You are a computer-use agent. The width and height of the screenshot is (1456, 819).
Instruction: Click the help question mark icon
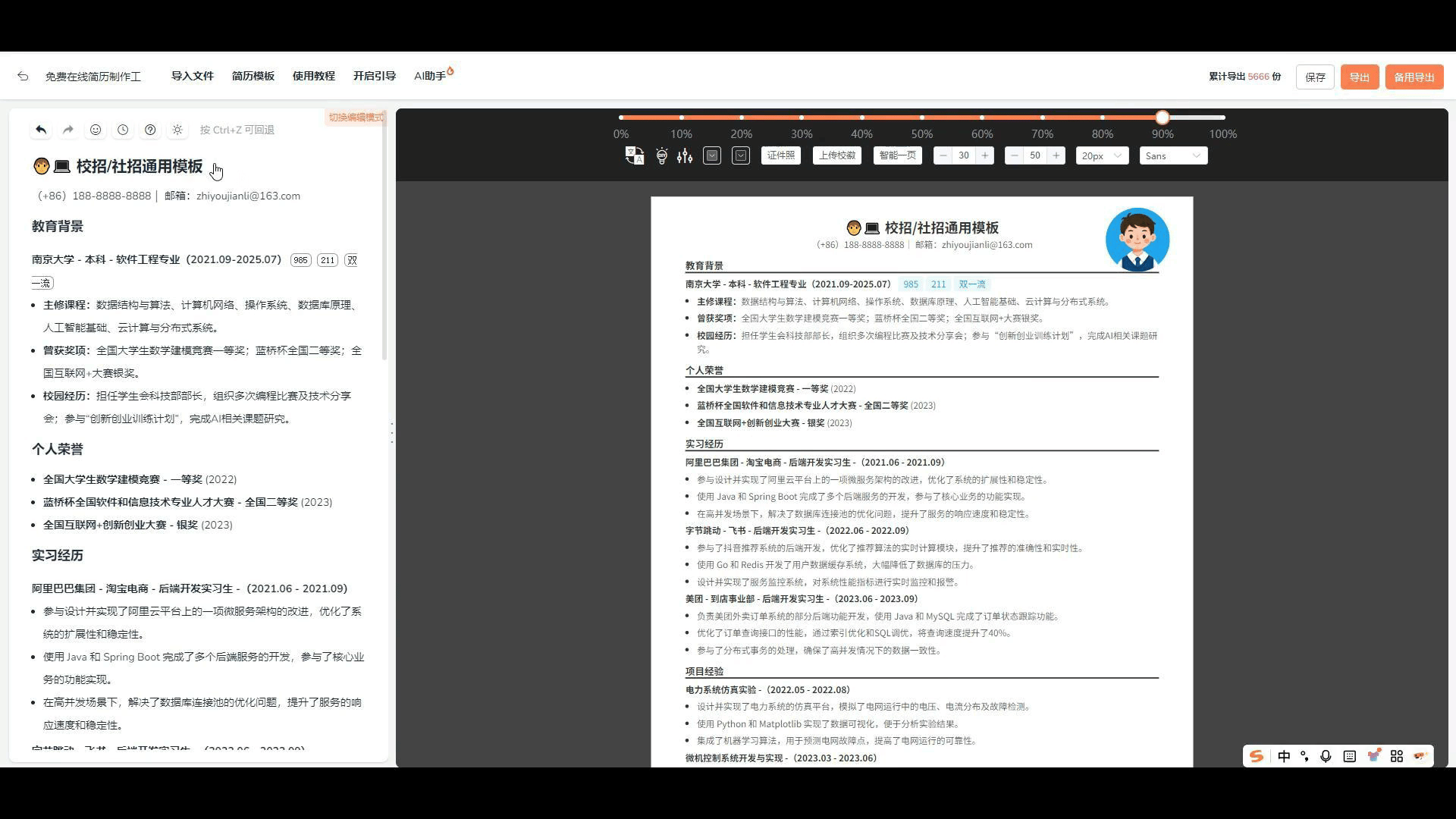click(x=150, y=130)
